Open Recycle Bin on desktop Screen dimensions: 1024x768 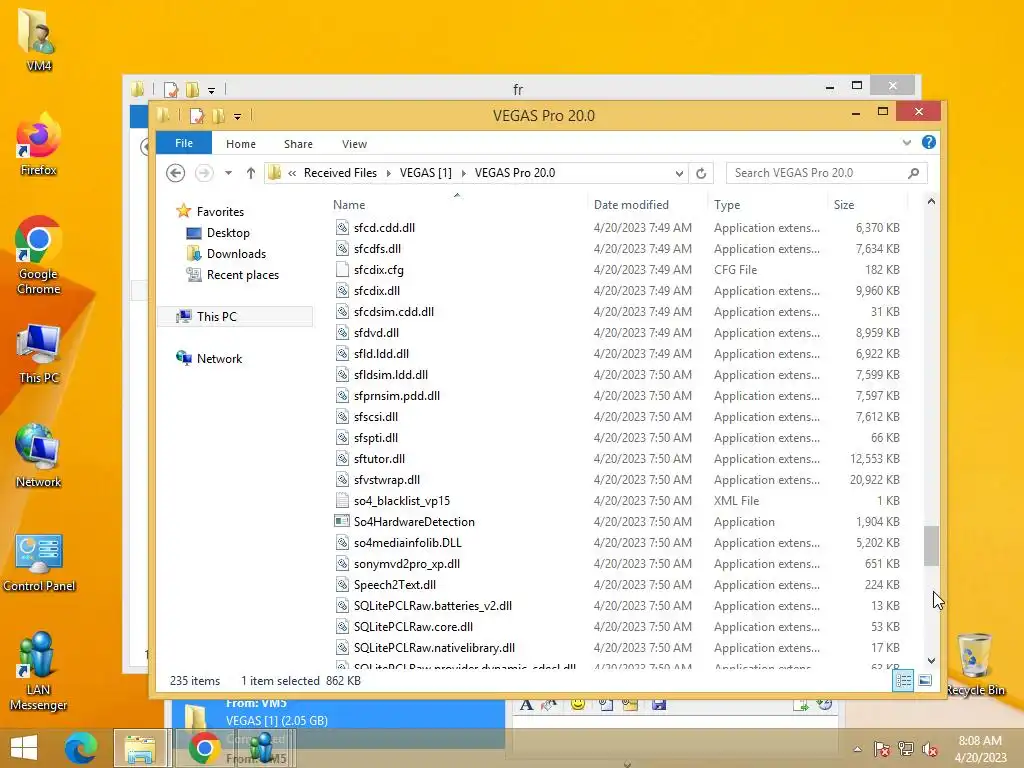click(975, 664)
